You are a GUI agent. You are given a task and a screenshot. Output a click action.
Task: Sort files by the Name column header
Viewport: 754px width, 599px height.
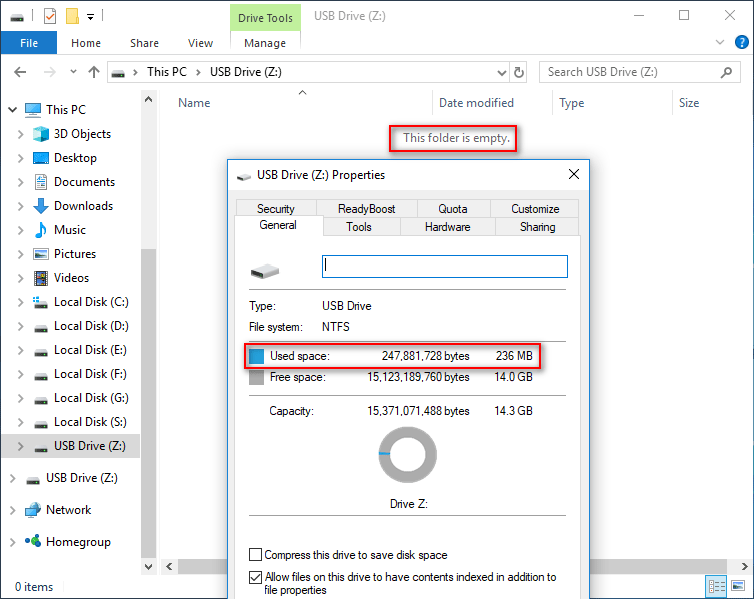click(194, 103)
